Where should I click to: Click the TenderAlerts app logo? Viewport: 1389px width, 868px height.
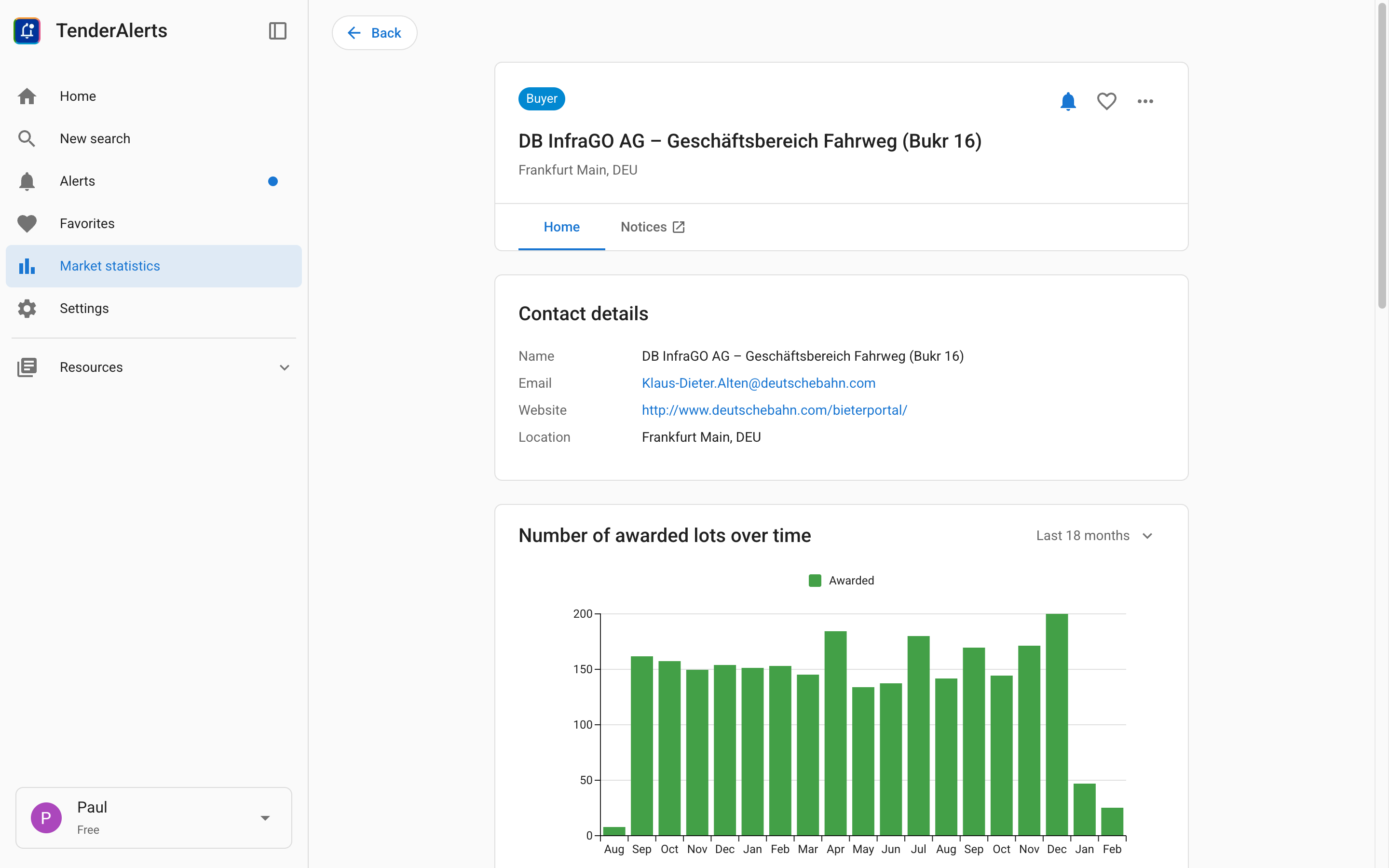pyautogui.click(x=27, y=30)
